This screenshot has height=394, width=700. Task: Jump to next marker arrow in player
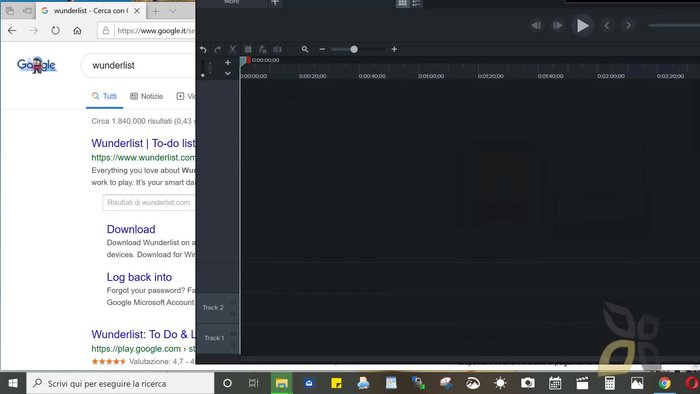[628, 25]
